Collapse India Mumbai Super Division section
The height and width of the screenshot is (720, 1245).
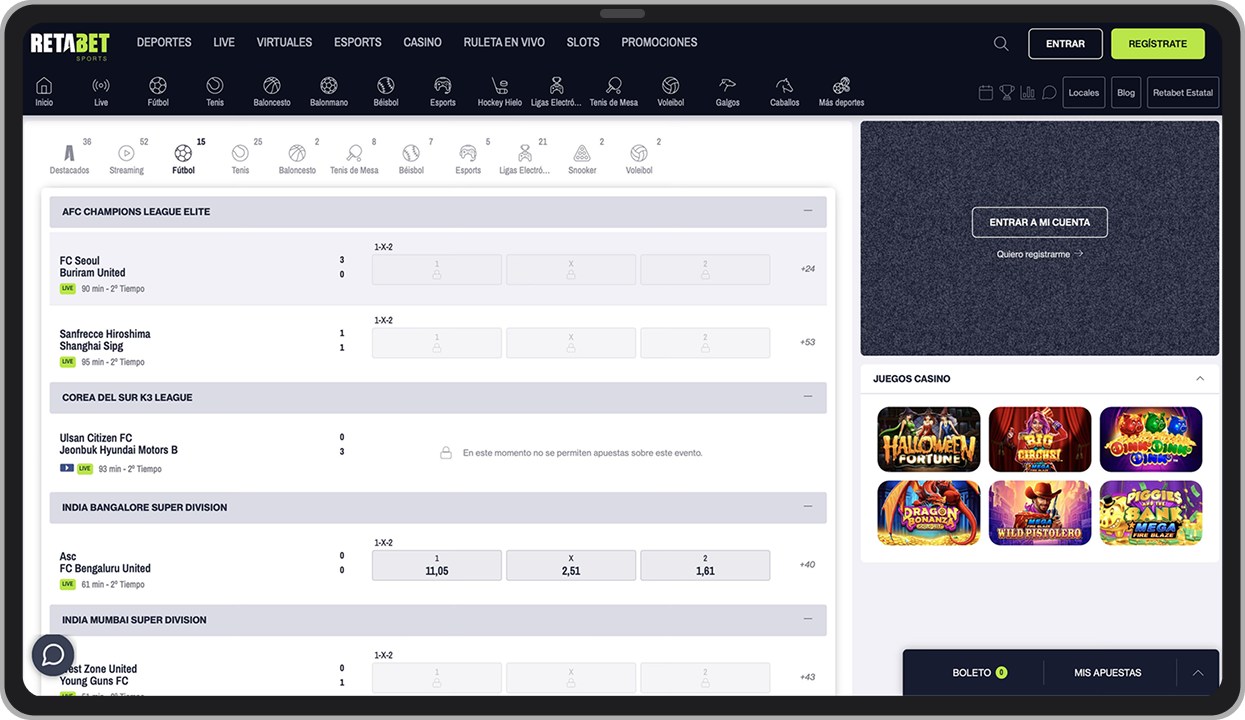tap(808, 620)
